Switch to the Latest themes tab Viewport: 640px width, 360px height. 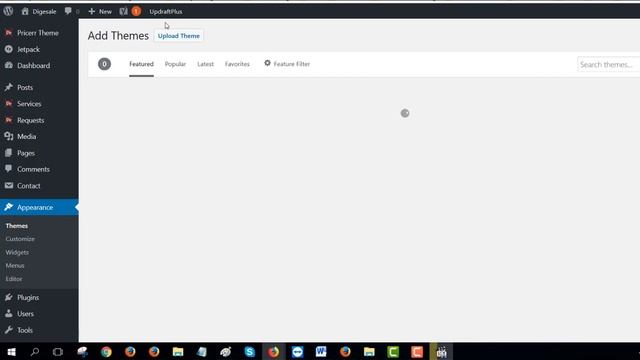pyautogui.click(x=205, y=64)
